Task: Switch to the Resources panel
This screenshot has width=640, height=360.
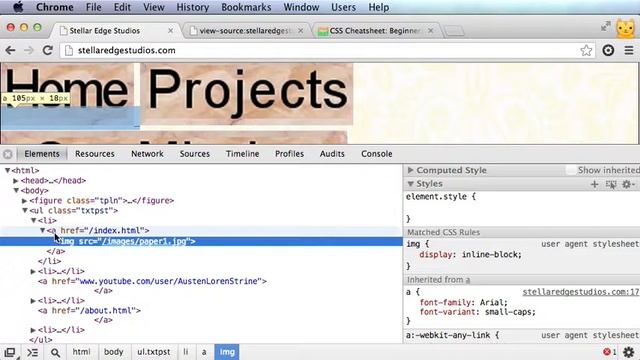Action: pyautogui.click(x=95, y=154)
